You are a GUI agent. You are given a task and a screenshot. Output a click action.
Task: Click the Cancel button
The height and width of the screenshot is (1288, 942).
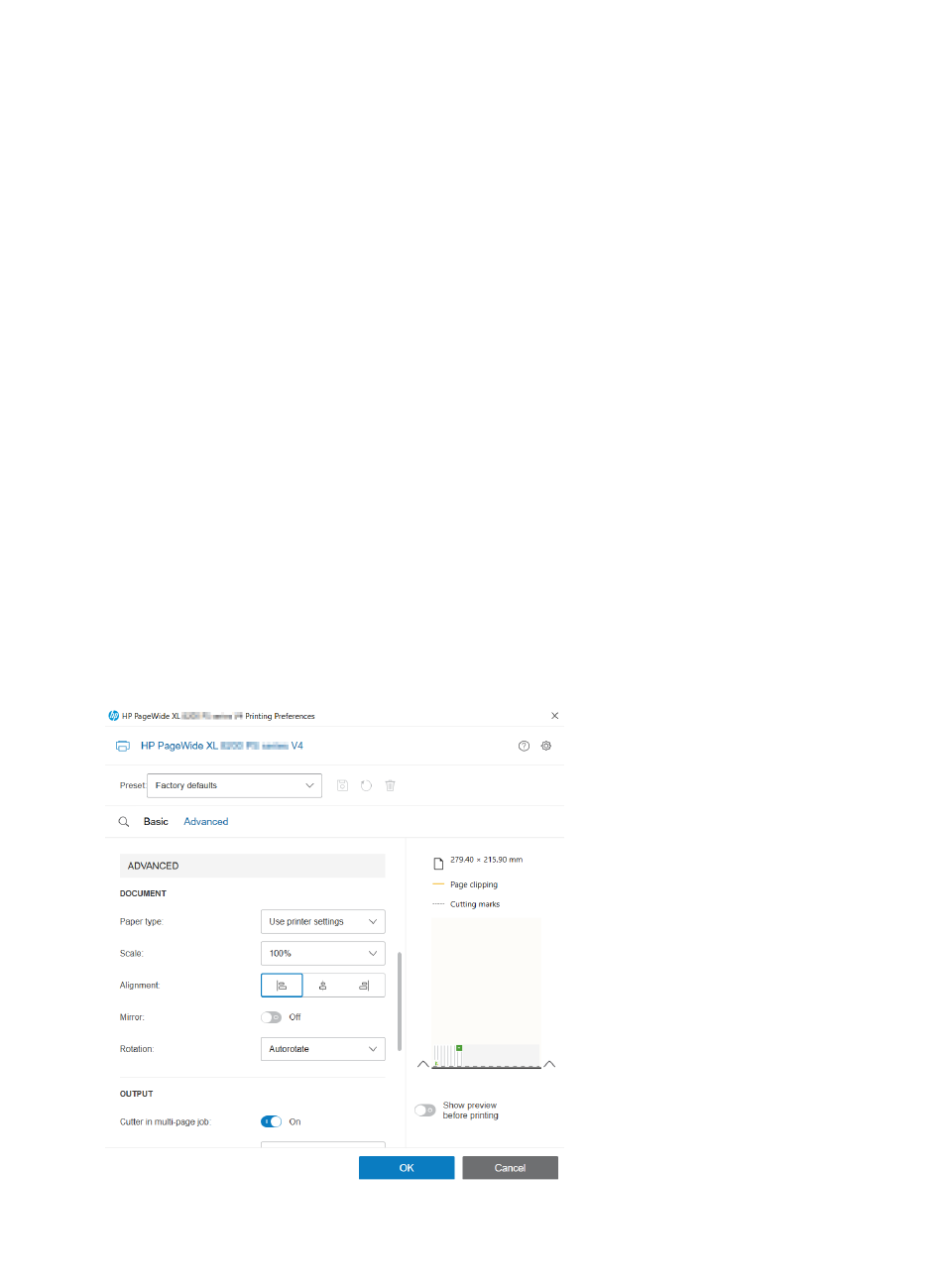510,1168
